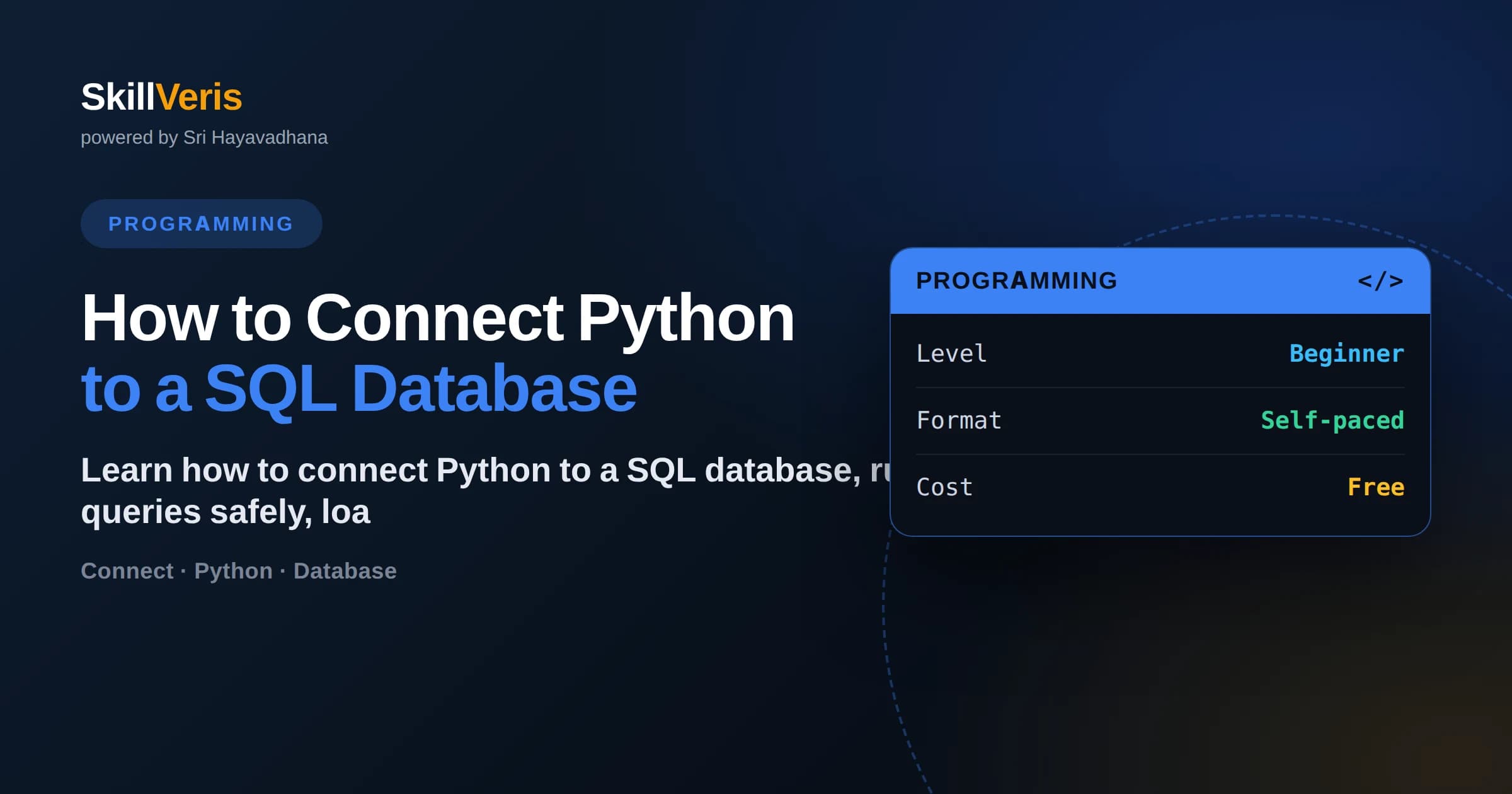This screenshot has width=1512, height=794.
Task: Click the 'Self-paced' format value
Action: [x=1332, y=420]
